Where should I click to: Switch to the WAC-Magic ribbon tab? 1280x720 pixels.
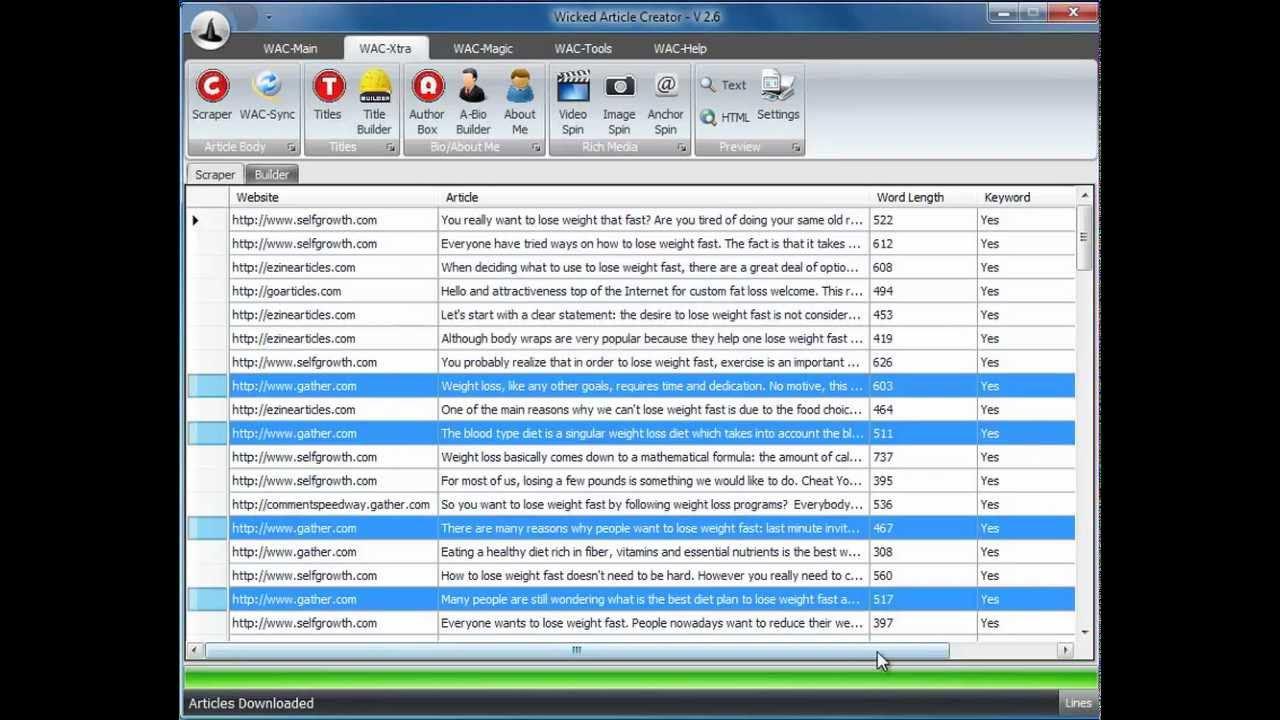(483, 48)
